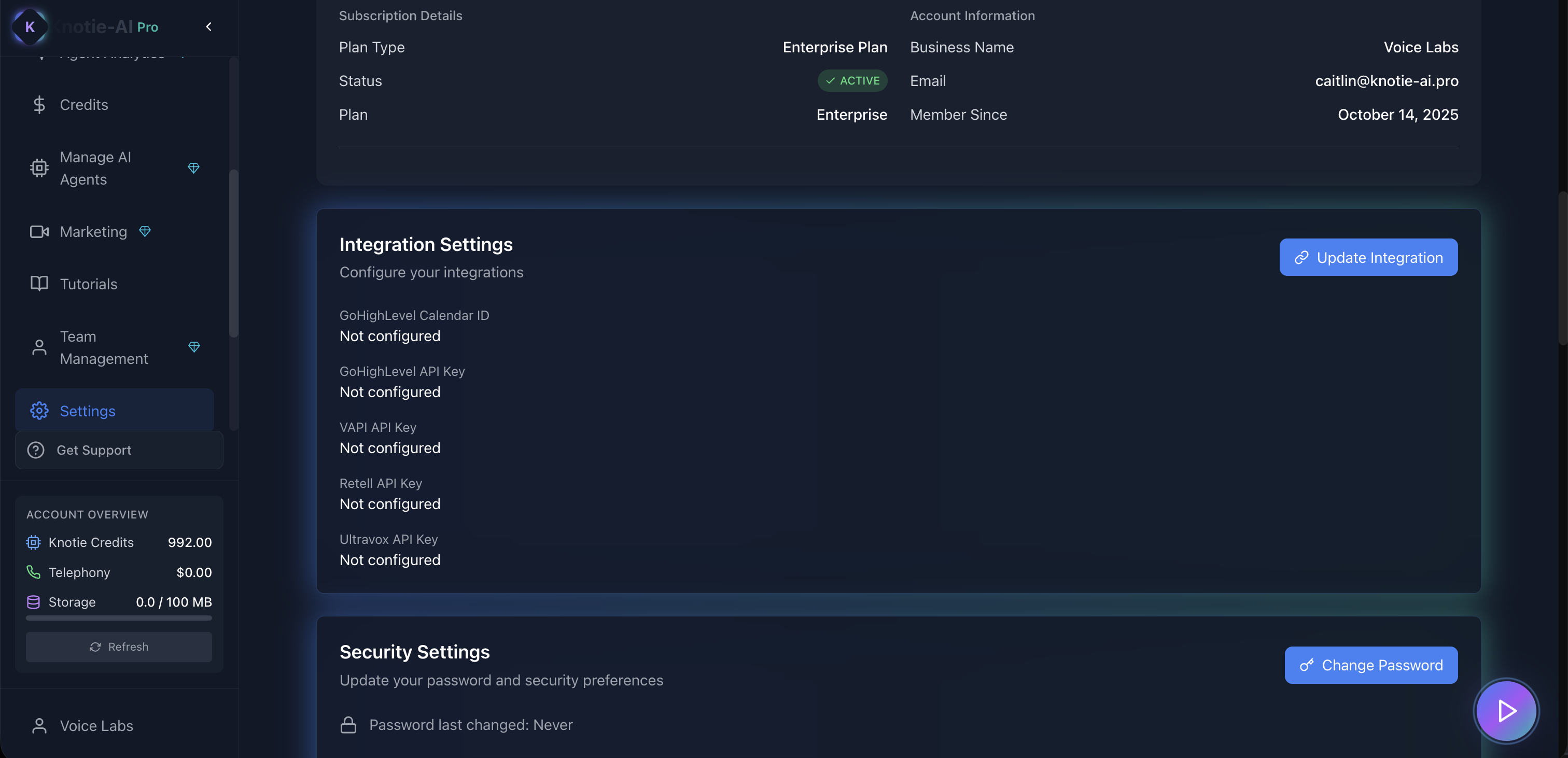Click the storage usage progress bar
Viewport: 1568px width, 758px height.
coord(119,618)
